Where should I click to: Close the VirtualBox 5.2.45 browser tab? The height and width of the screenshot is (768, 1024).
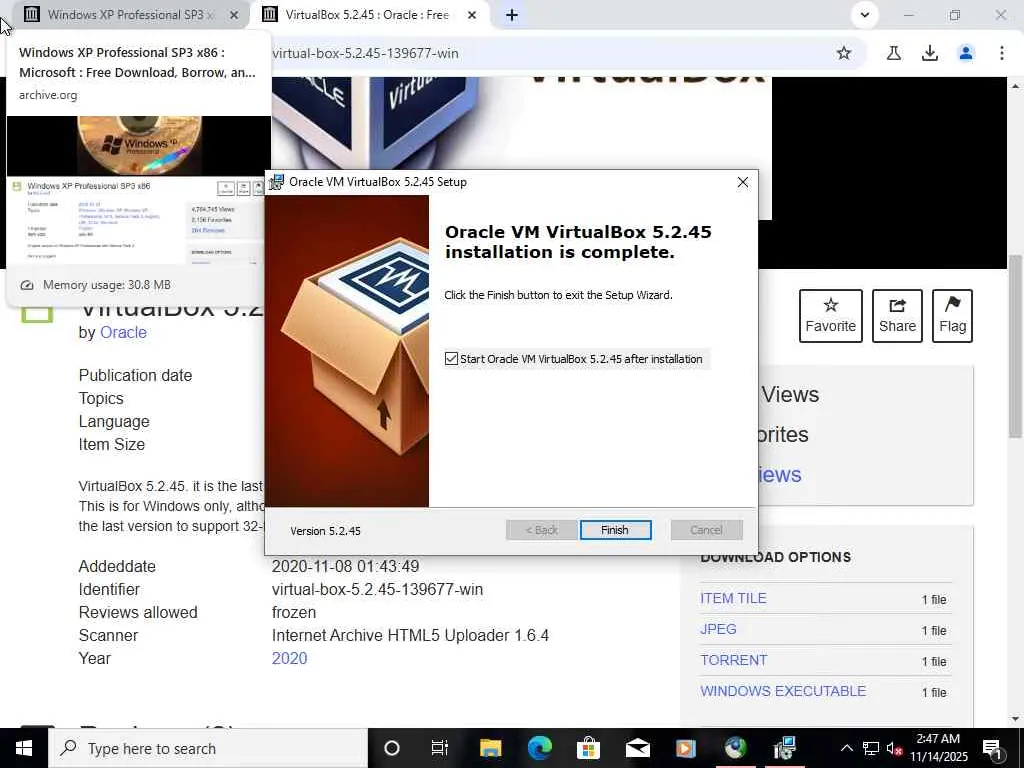pyautogui.click(x=472, y=14)
